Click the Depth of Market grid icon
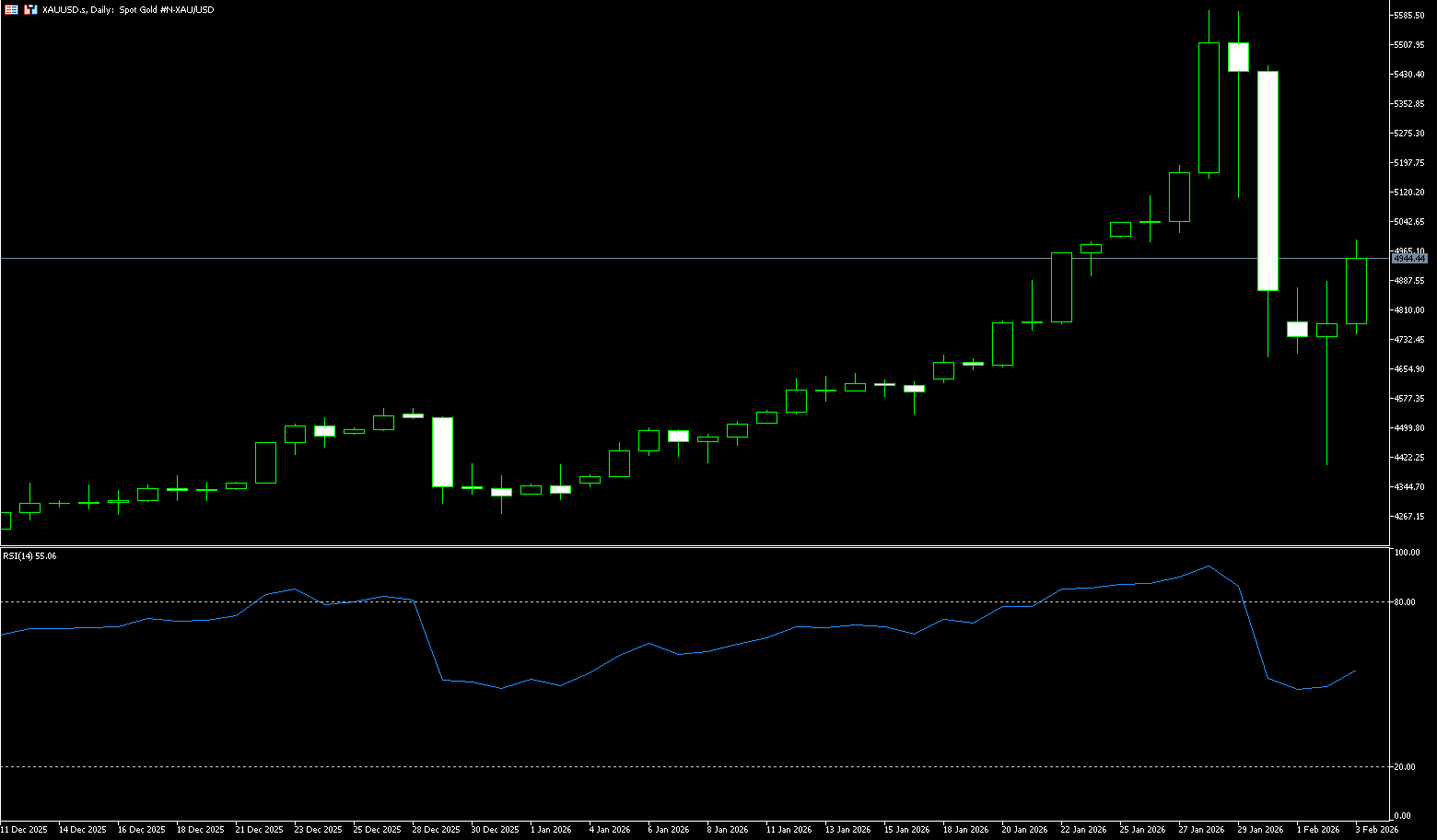Viewport: 1437px width, 840px height. coord(11,9)
